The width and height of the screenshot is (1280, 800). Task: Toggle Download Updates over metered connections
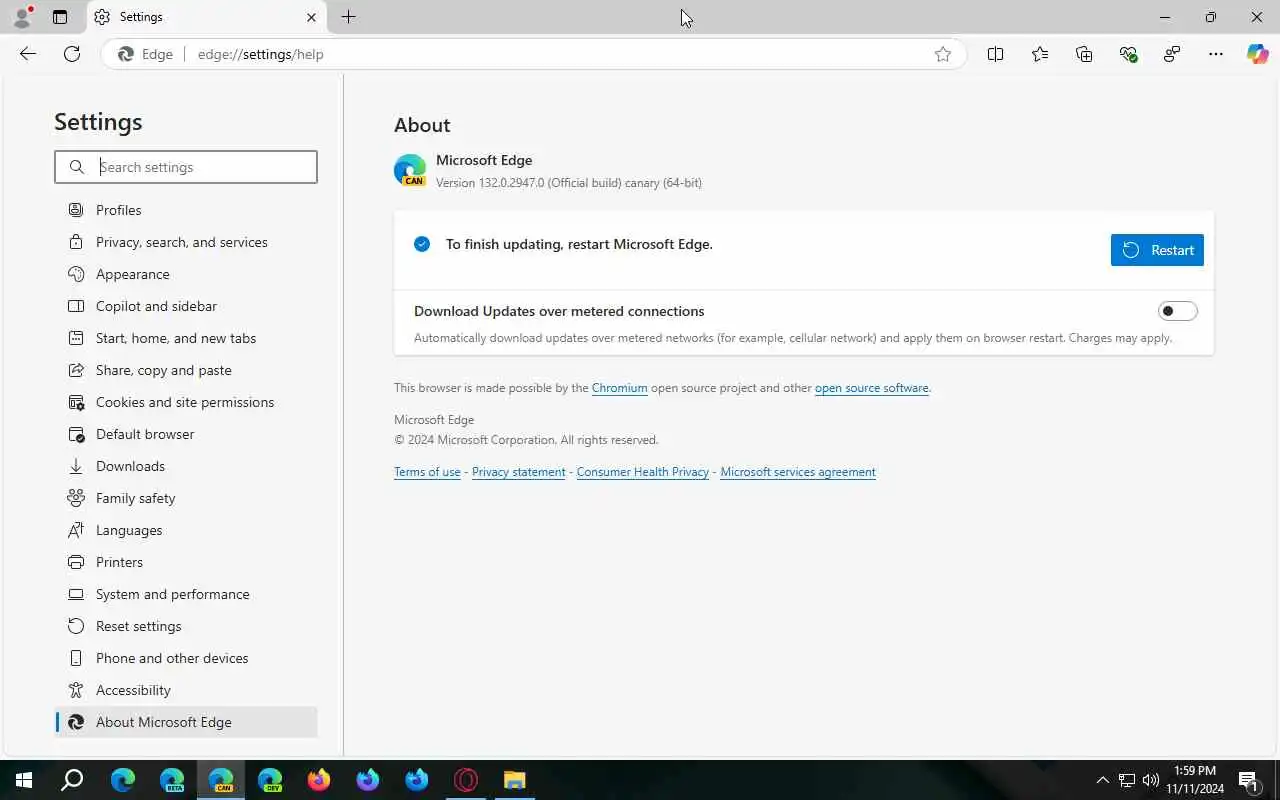point(1177,311)
